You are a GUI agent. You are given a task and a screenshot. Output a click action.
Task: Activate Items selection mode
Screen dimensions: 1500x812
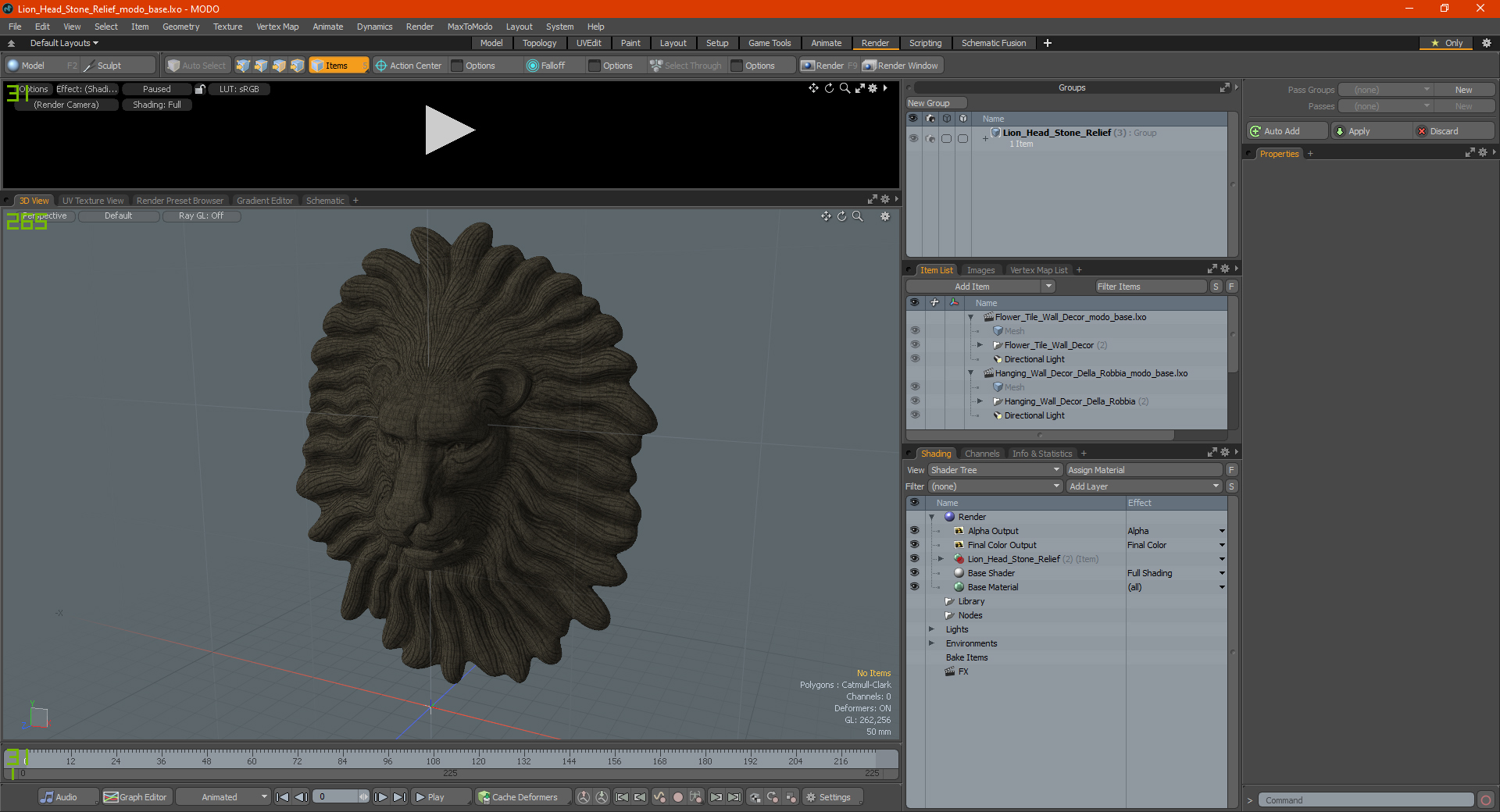(338, 66)
